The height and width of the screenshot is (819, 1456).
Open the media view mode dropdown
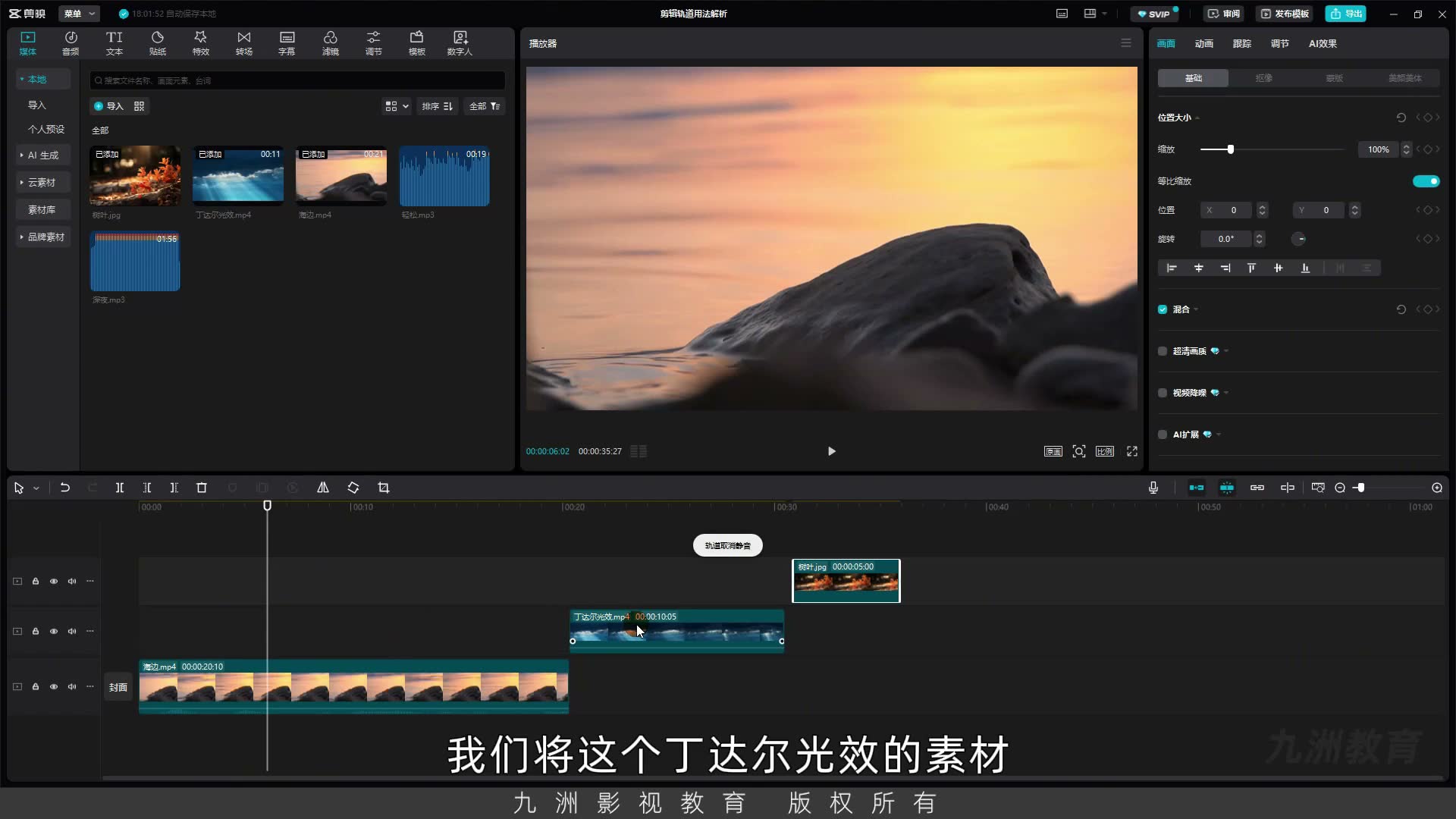tap(397, 106)
